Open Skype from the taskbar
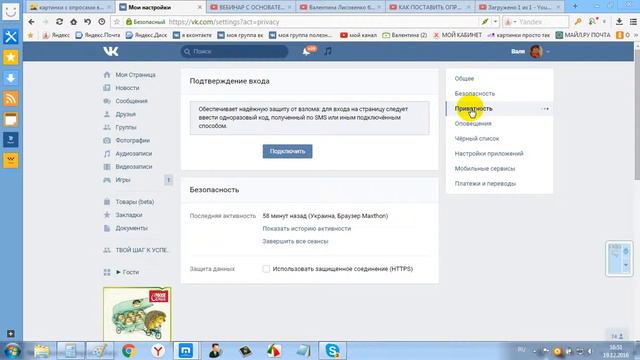The image size is (640, 360). click(x=332, y=351)
